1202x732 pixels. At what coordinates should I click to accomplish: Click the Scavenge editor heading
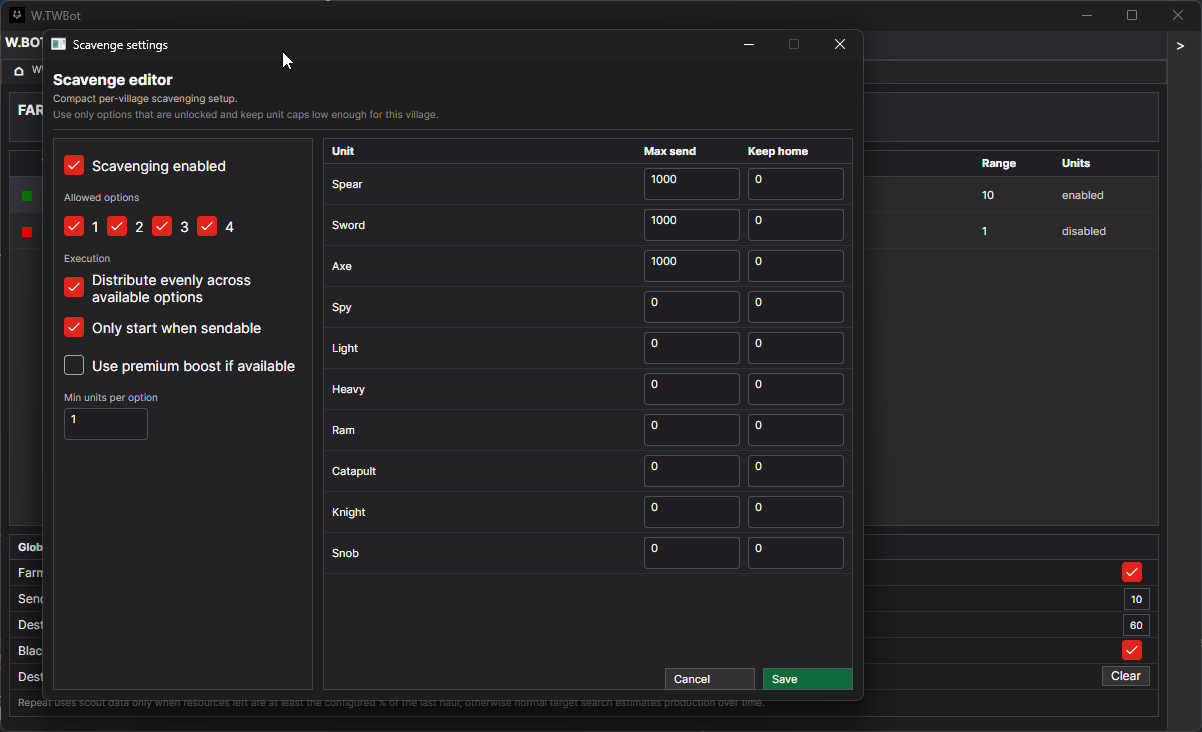point(113,80)
